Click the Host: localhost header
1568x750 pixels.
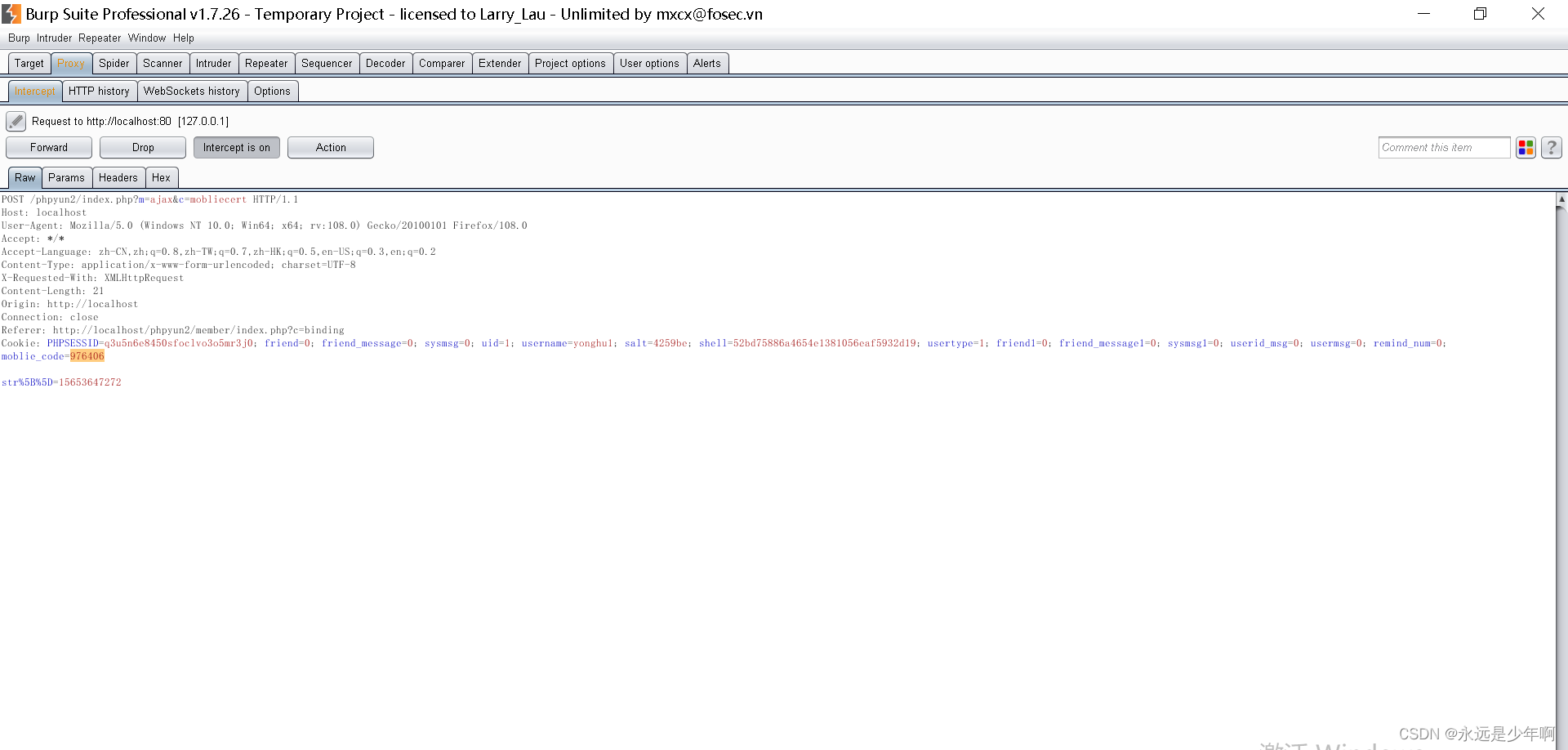click(43, 212)
